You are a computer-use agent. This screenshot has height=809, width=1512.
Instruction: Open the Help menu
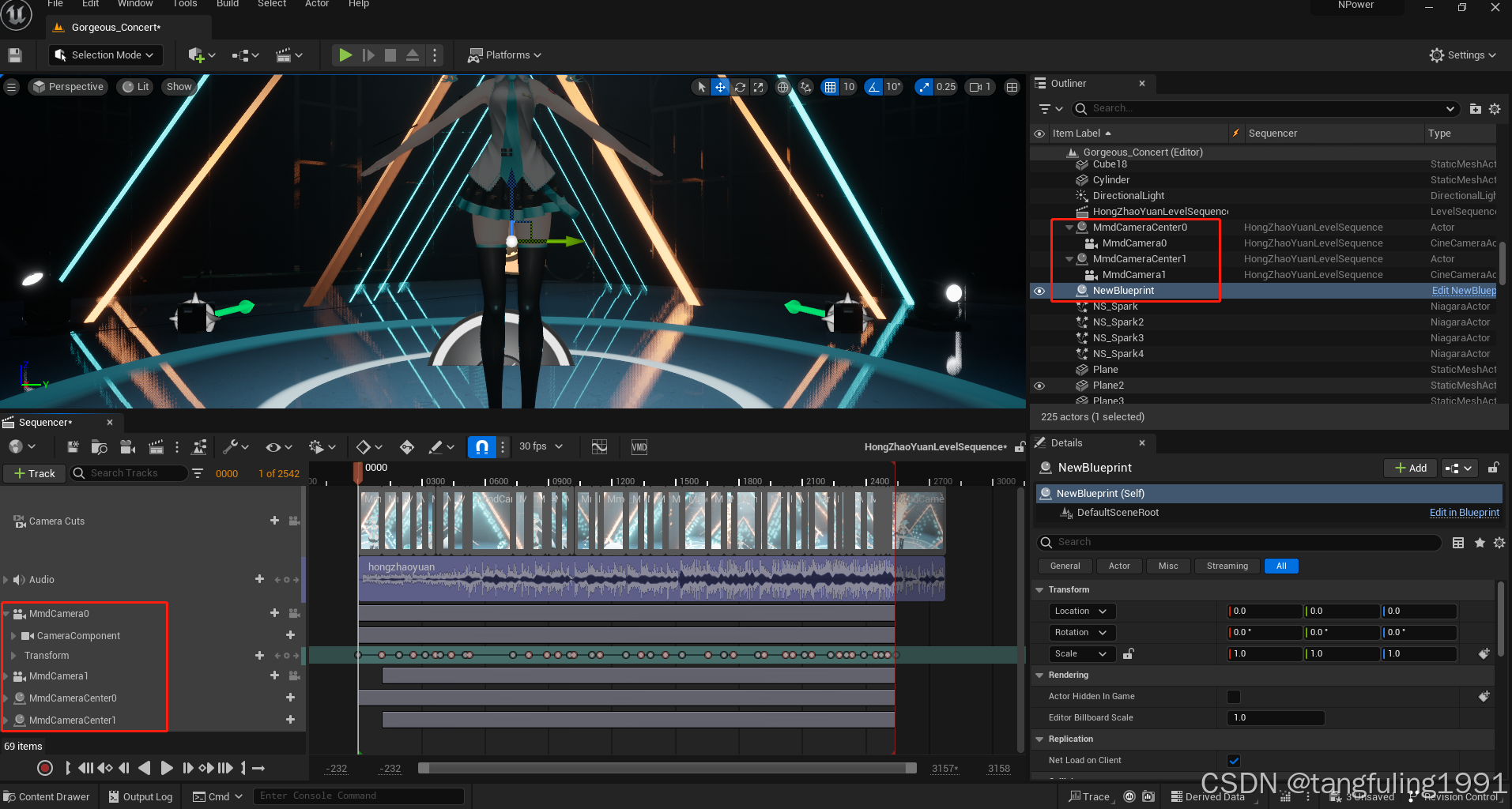[359, 4]
